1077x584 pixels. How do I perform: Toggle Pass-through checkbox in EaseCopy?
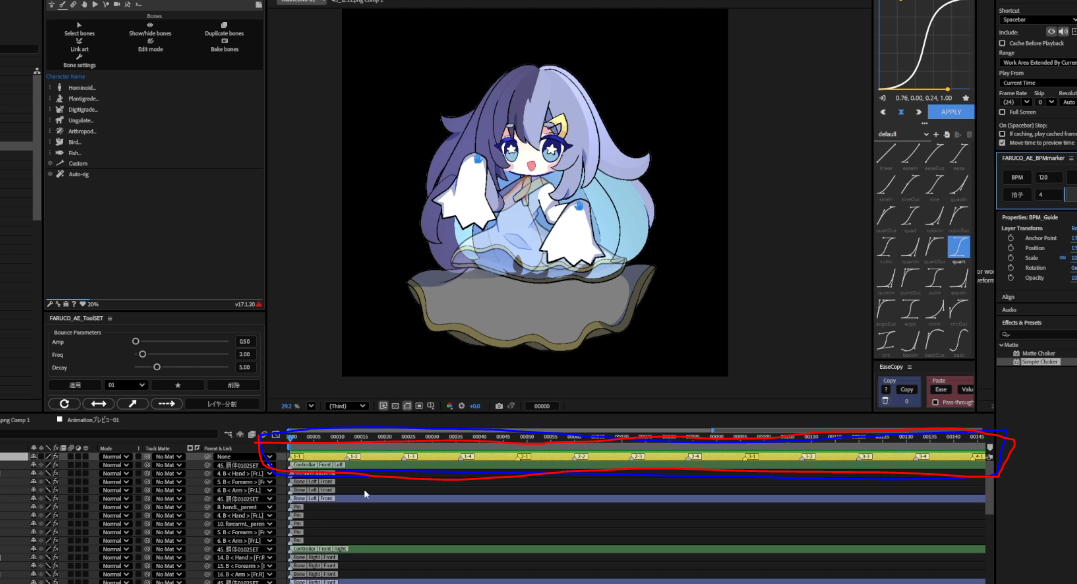935,402
